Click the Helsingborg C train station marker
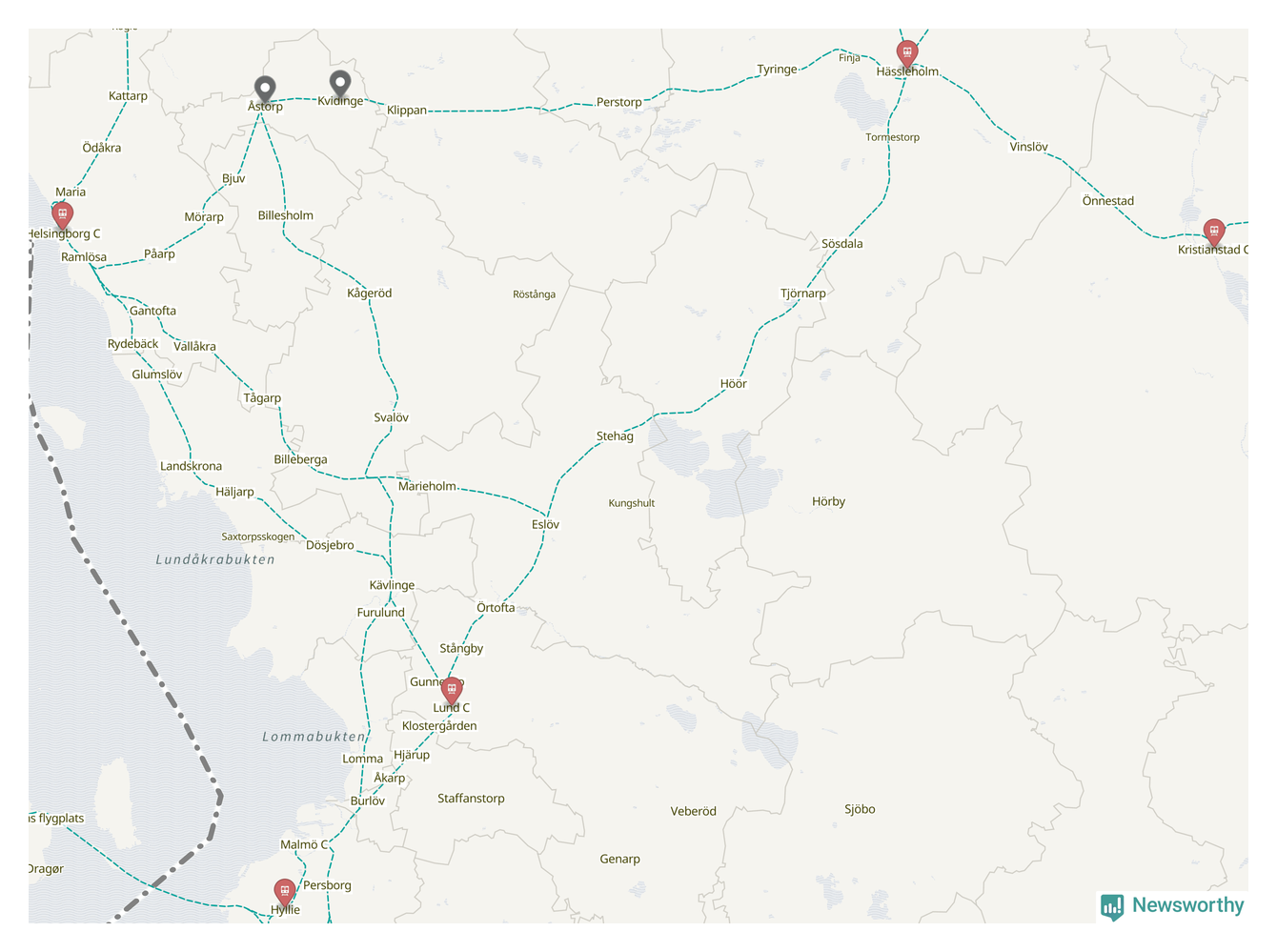Viewport: 1277px width, 952px height. click(62, 215)
